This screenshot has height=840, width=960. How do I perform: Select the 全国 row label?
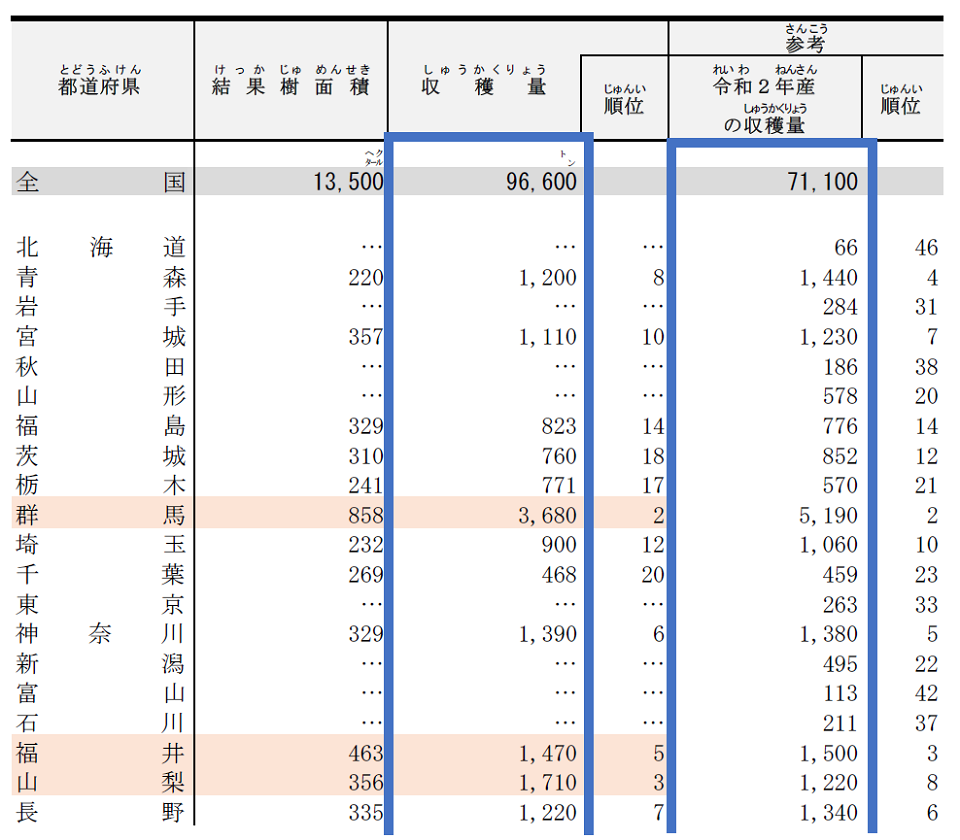coord(100,182)
